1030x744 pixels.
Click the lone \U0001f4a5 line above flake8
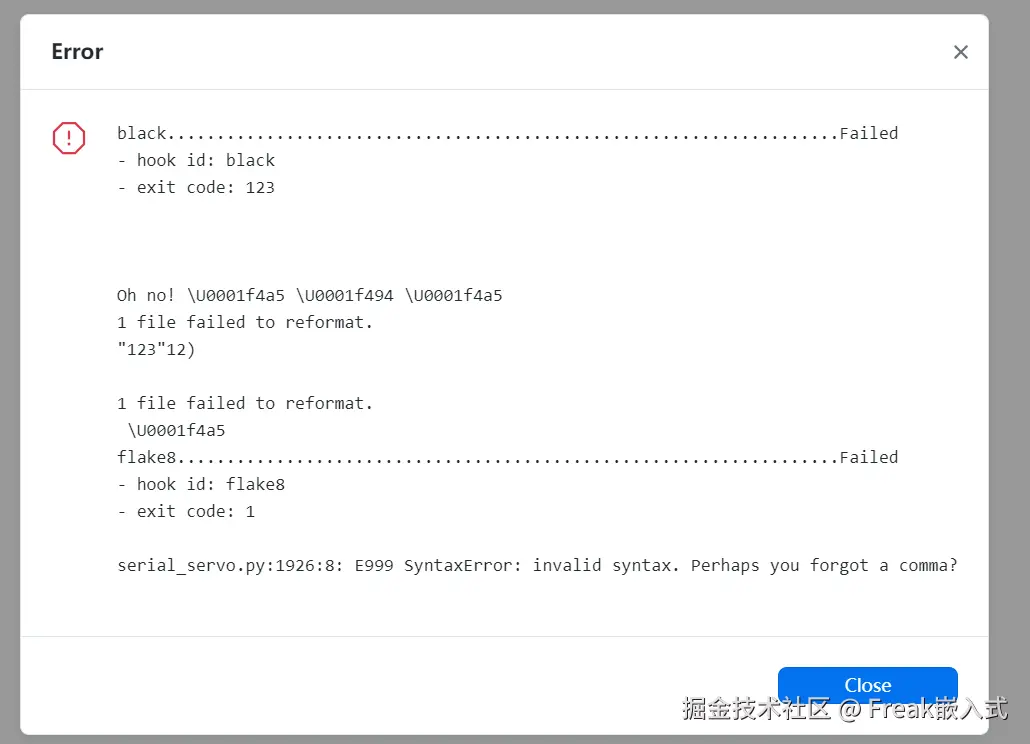[x=176, y=430]
